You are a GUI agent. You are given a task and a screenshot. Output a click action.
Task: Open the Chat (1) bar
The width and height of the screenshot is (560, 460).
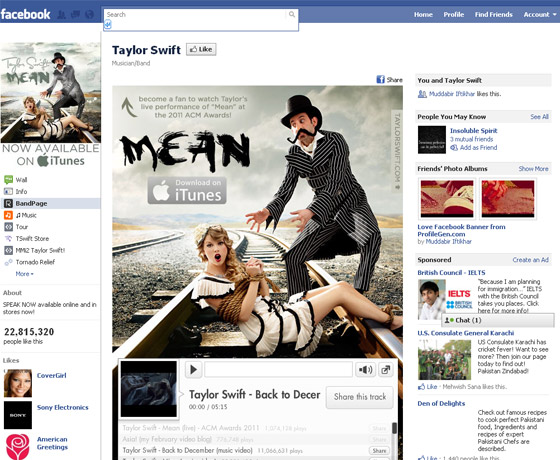498,320
